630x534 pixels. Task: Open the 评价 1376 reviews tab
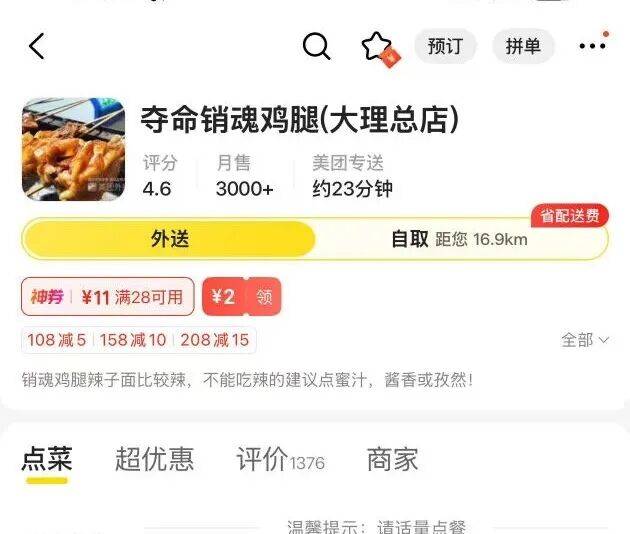(281, 459)
